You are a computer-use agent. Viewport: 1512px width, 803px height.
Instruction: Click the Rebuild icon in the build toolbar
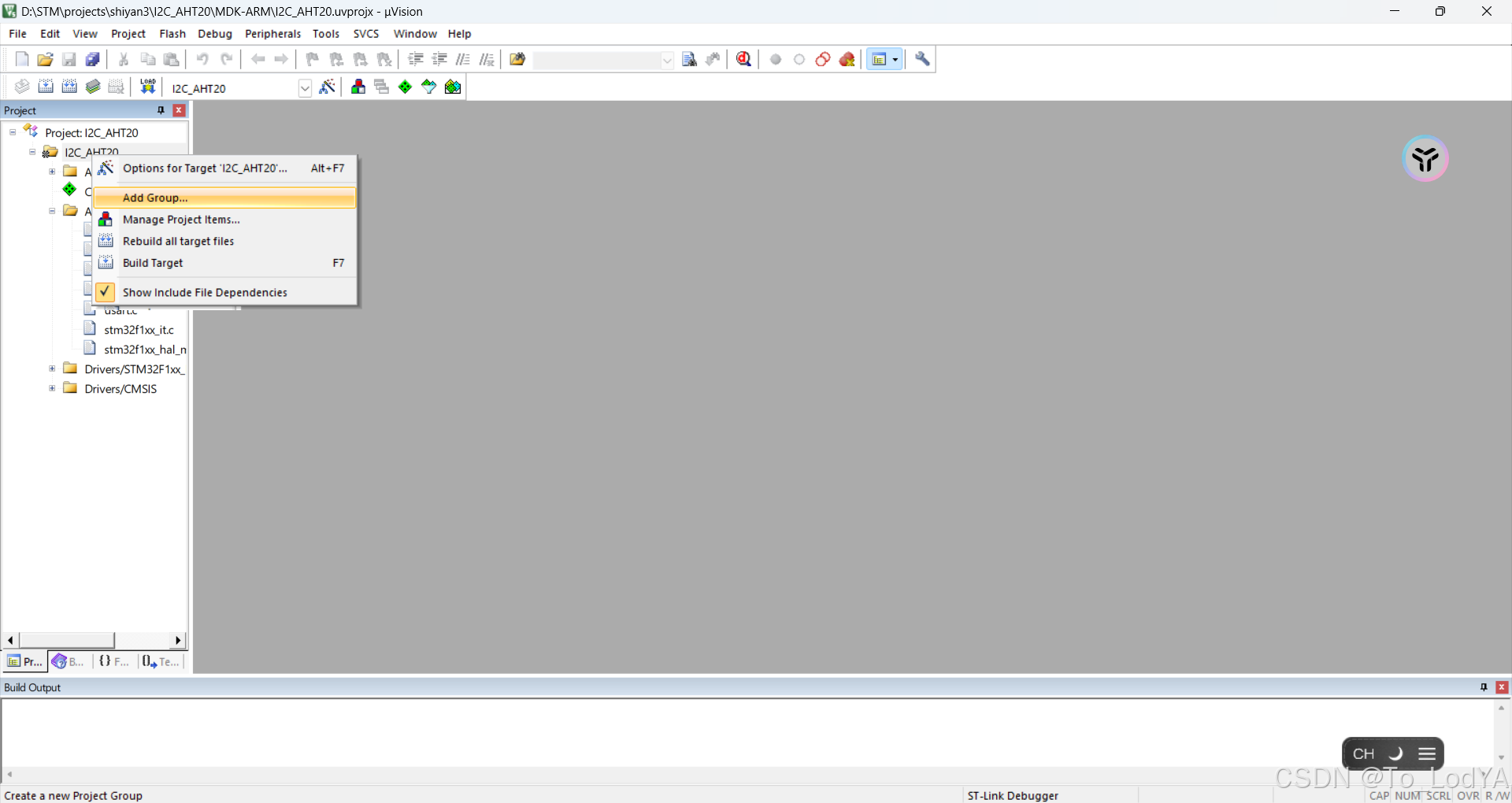point(69,87)
